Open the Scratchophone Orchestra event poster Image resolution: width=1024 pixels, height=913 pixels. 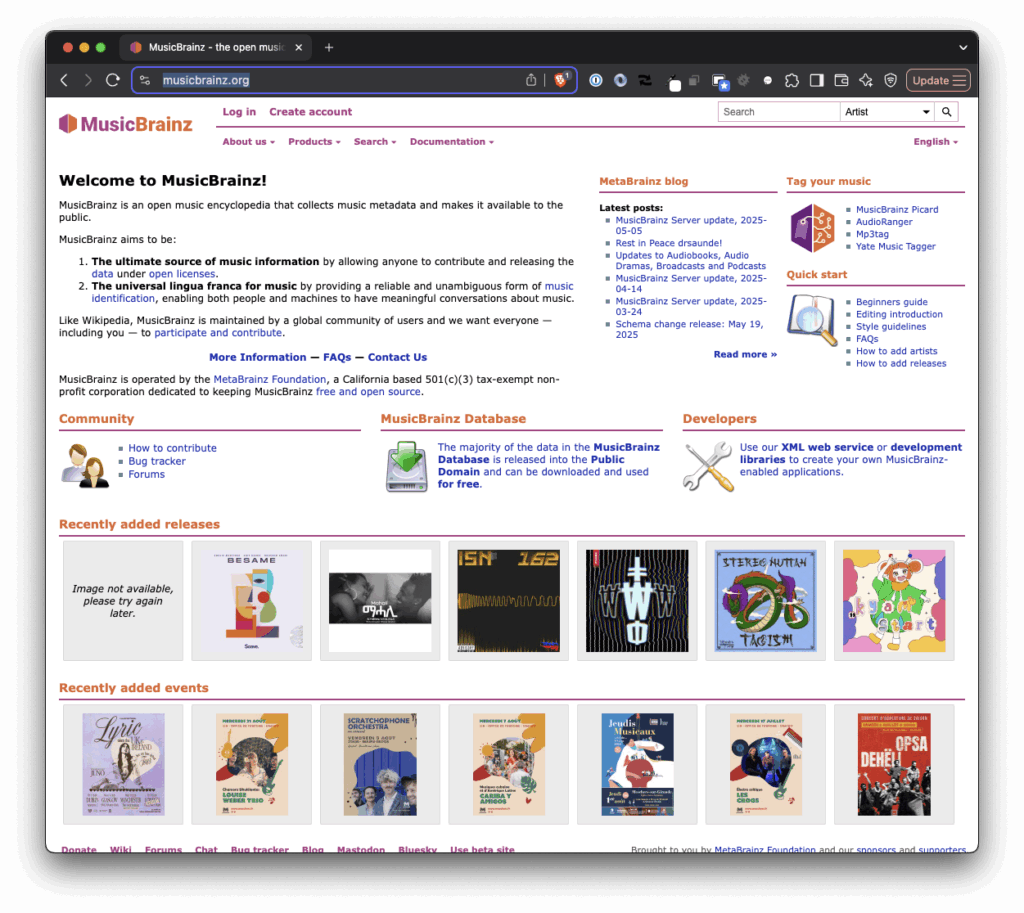pyautogui.click(x=380, y=764)
